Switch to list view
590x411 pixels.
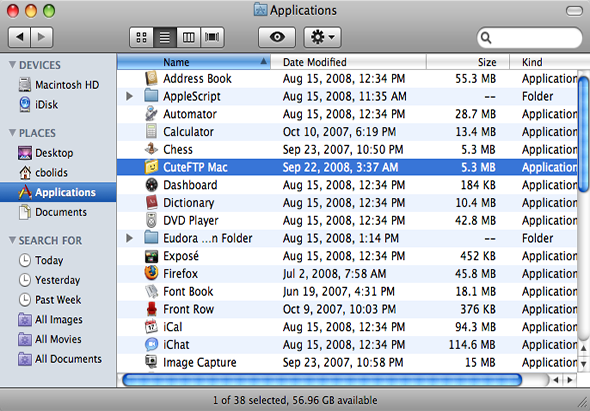165,37
